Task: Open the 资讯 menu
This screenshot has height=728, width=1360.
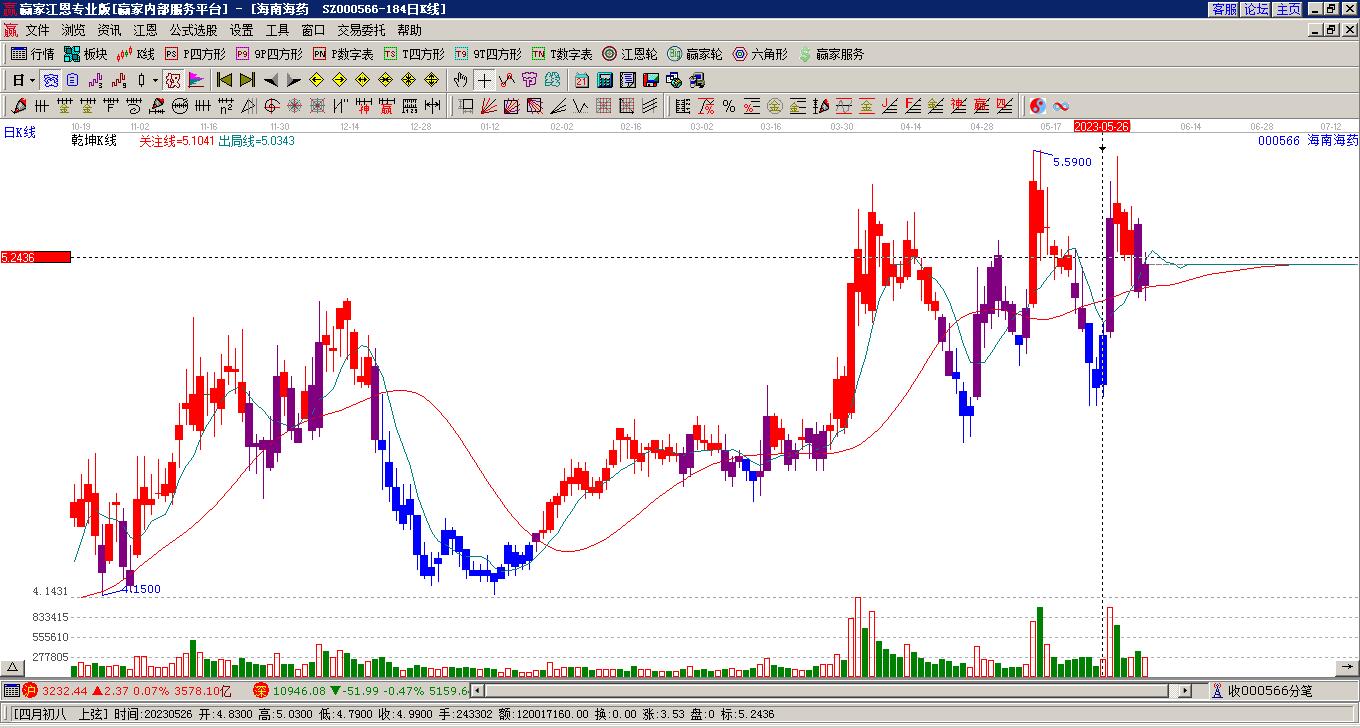Action: [x=109, y=30]
